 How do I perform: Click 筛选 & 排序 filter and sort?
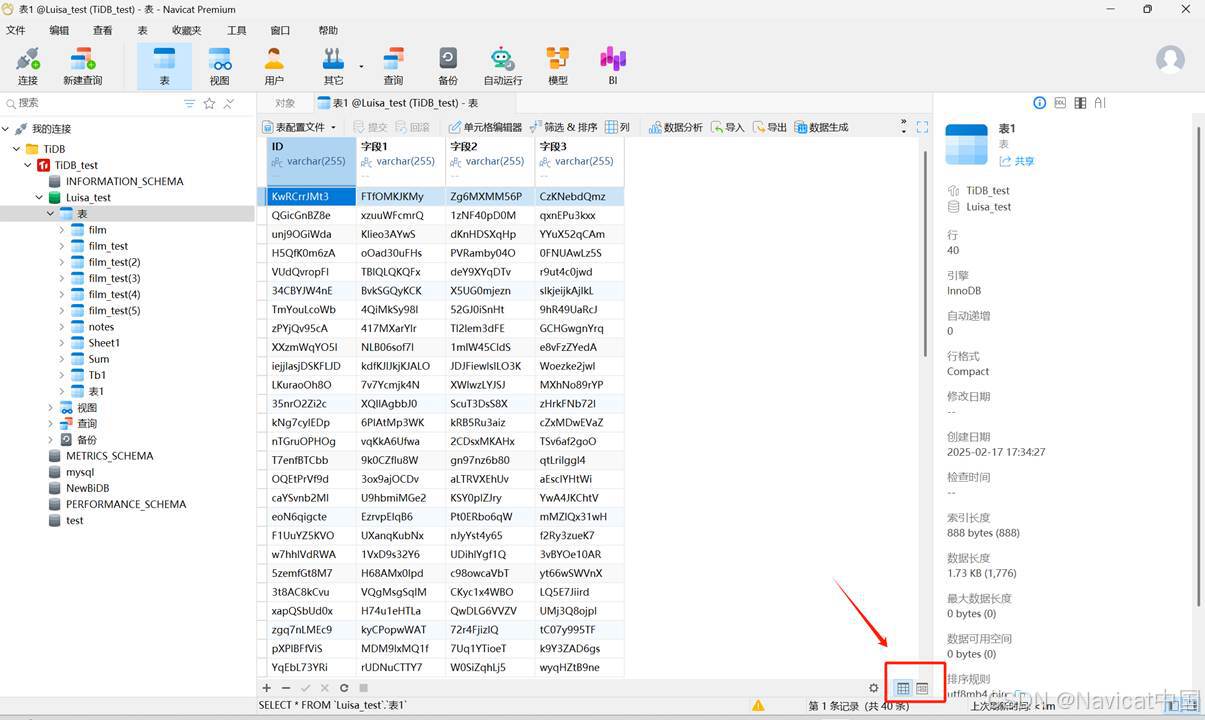[562, 127]
